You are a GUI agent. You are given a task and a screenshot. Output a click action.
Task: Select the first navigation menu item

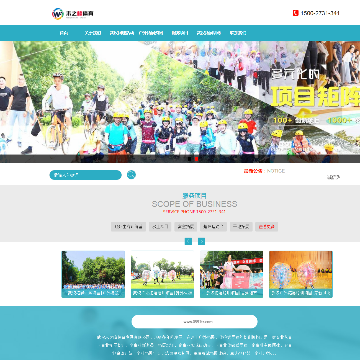[x=64, y=33]
